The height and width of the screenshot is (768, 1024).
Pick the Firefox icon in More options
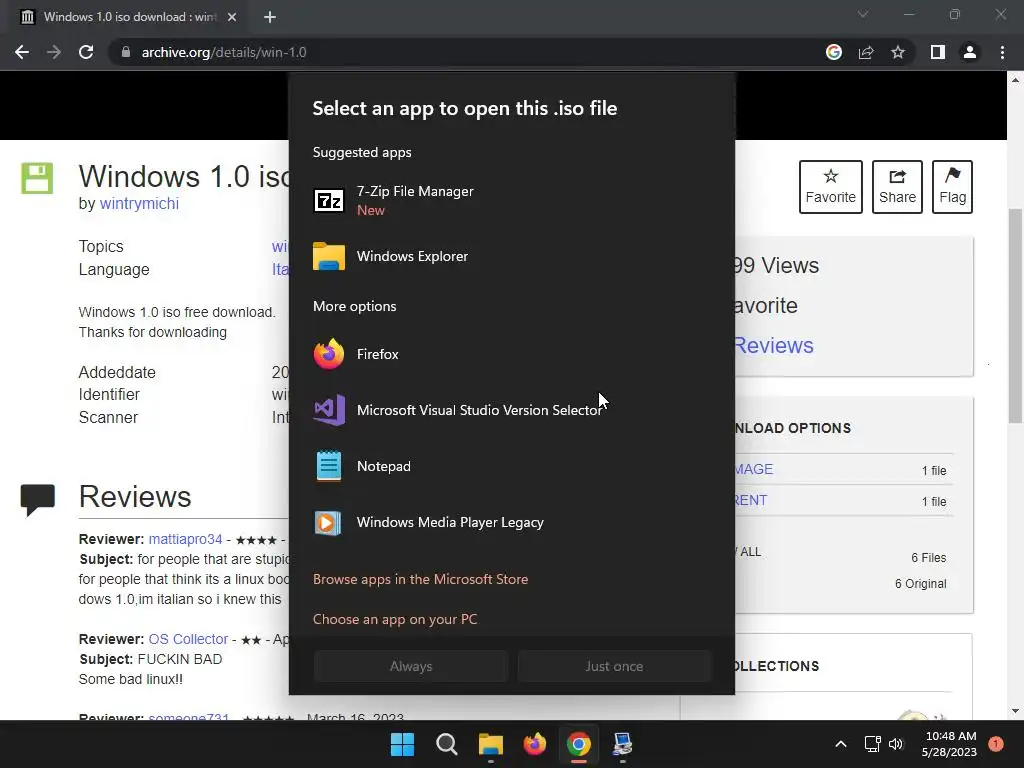[328, 354]
